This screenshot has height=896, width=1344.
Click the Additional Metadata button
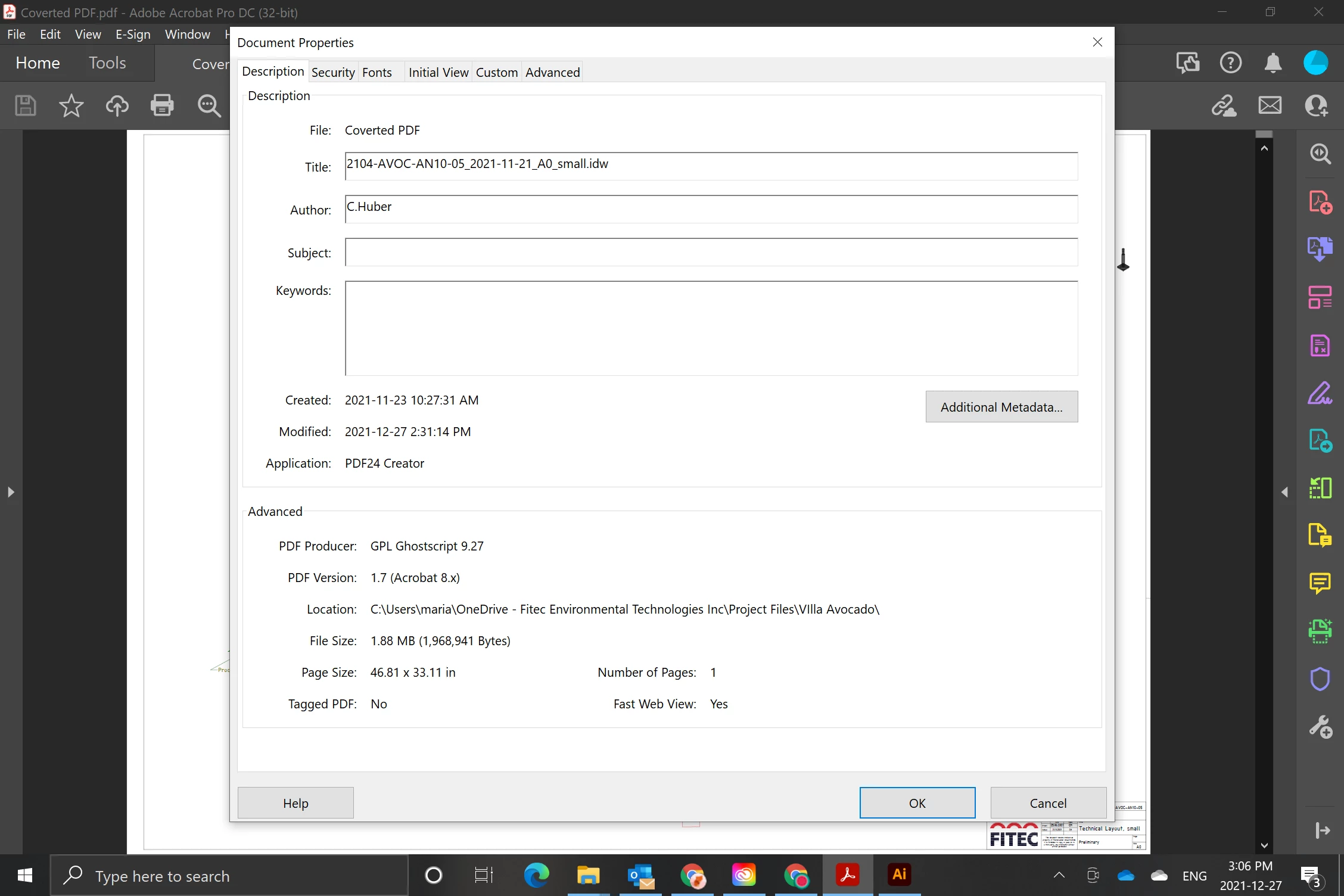click(x=1001, y=407)
